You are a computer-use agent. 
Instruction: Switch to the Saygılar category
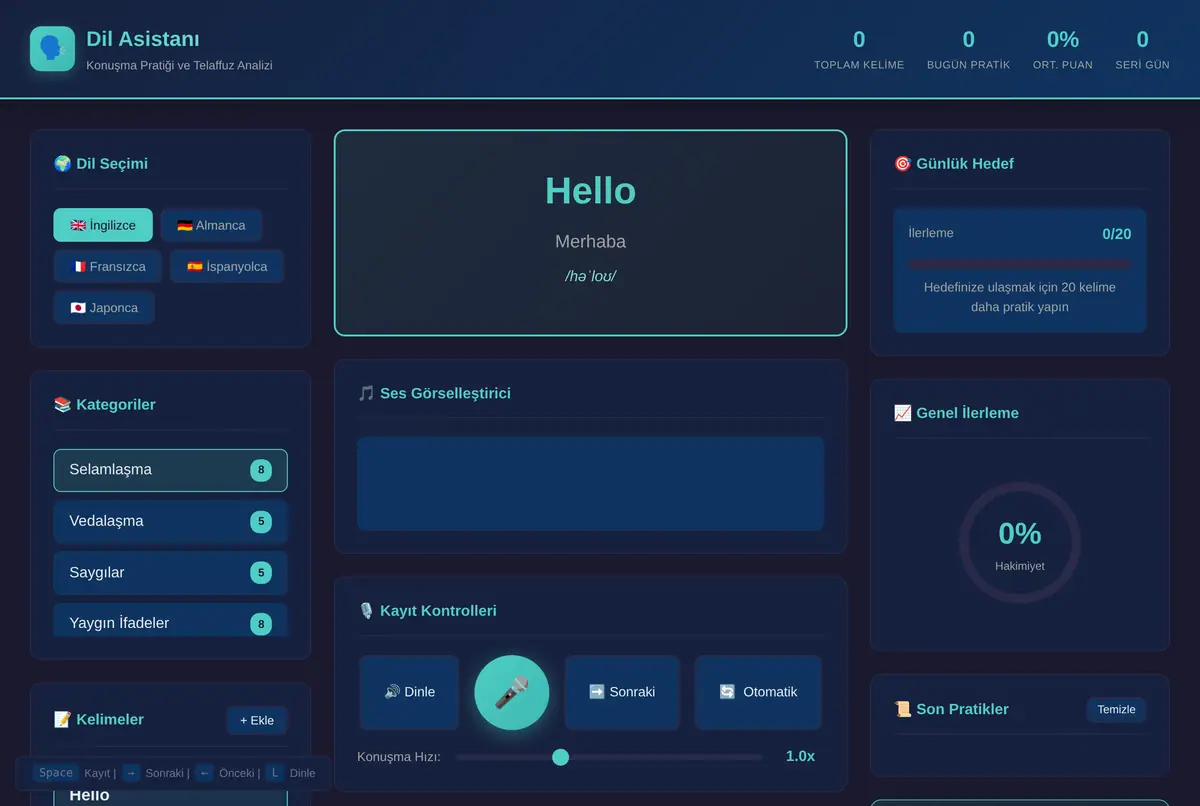170,572
